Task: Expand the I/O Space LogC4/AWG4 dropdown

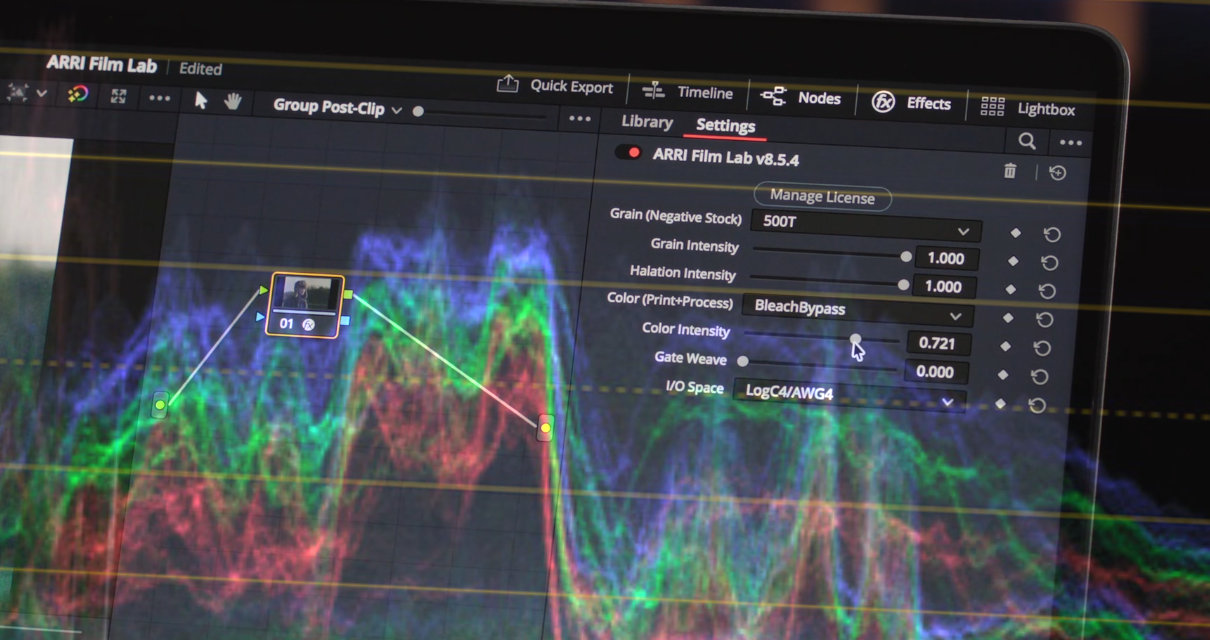Action: tap(849, 396)
